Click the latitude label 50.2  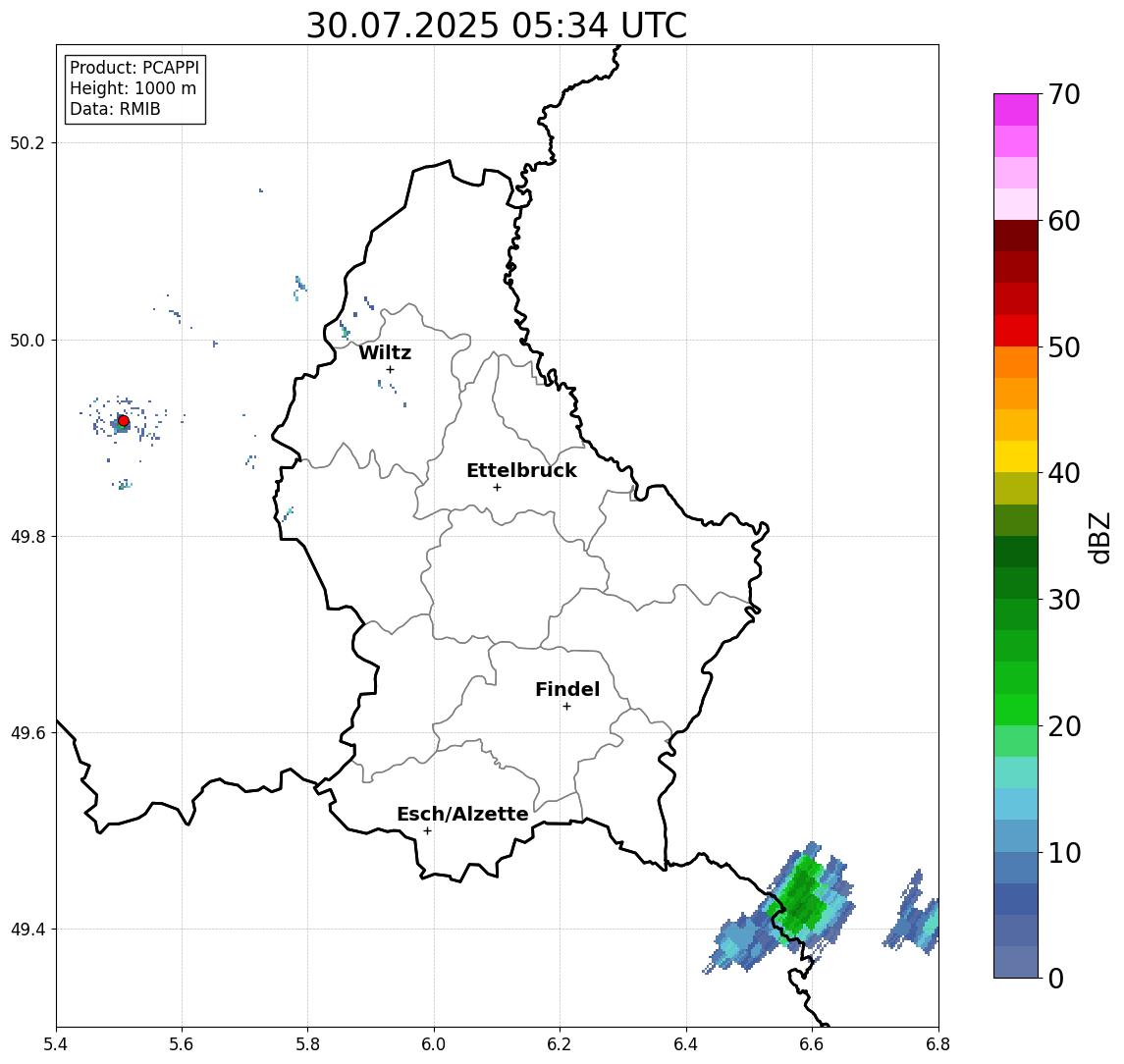(x=27, y=142)
